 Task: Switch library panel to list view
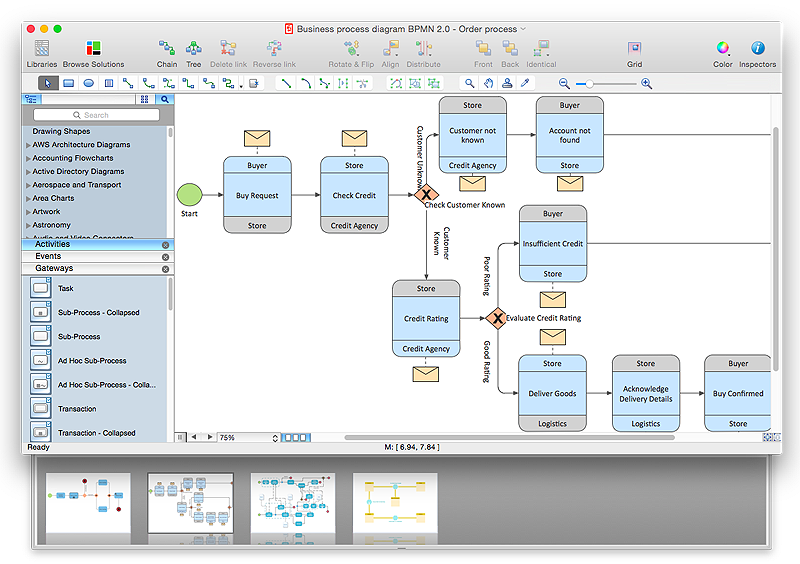pyautogui.click(x=31, y=99)
